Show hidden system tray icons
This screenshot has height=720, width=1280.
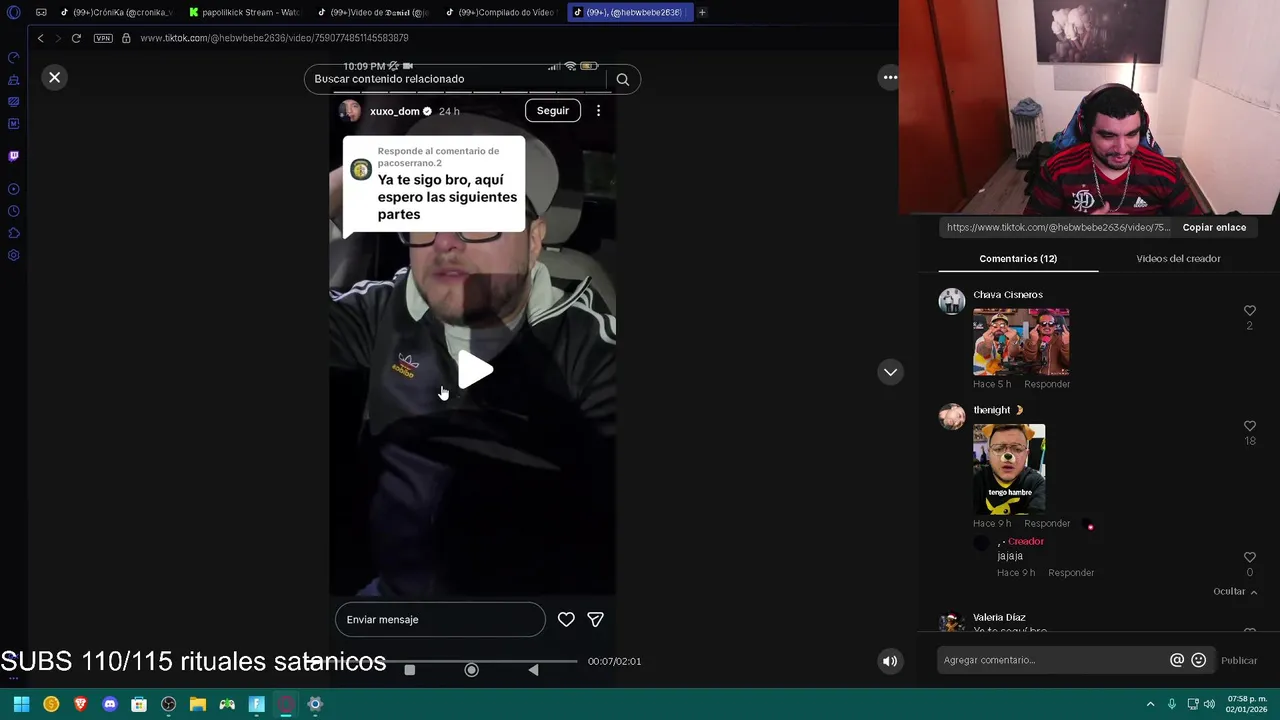1150,704
